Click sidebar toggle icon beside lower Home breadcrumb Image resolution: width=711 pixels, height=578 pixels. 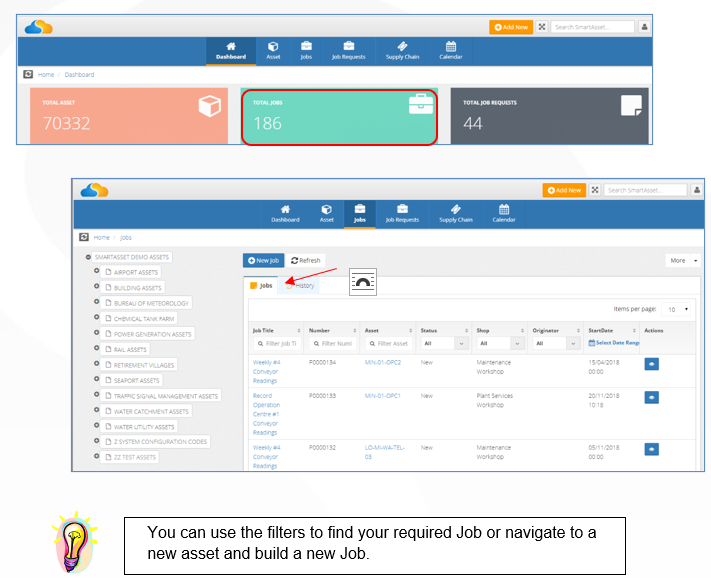pos(84,237)
